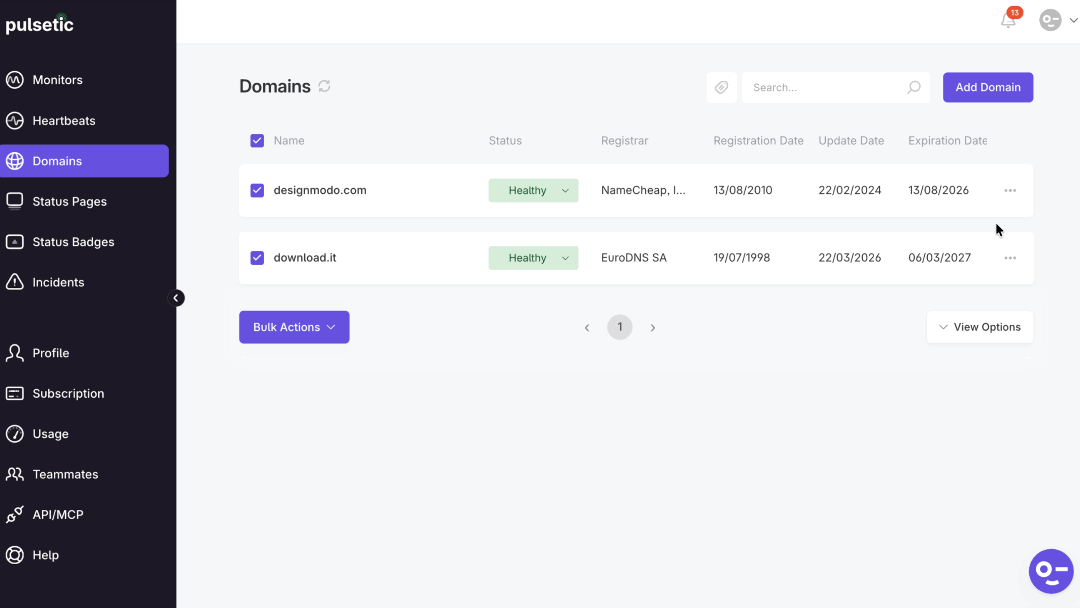Click the Monitors sidebar icon
Viewport: 1080px width, 608px height.
click(14, 80)
